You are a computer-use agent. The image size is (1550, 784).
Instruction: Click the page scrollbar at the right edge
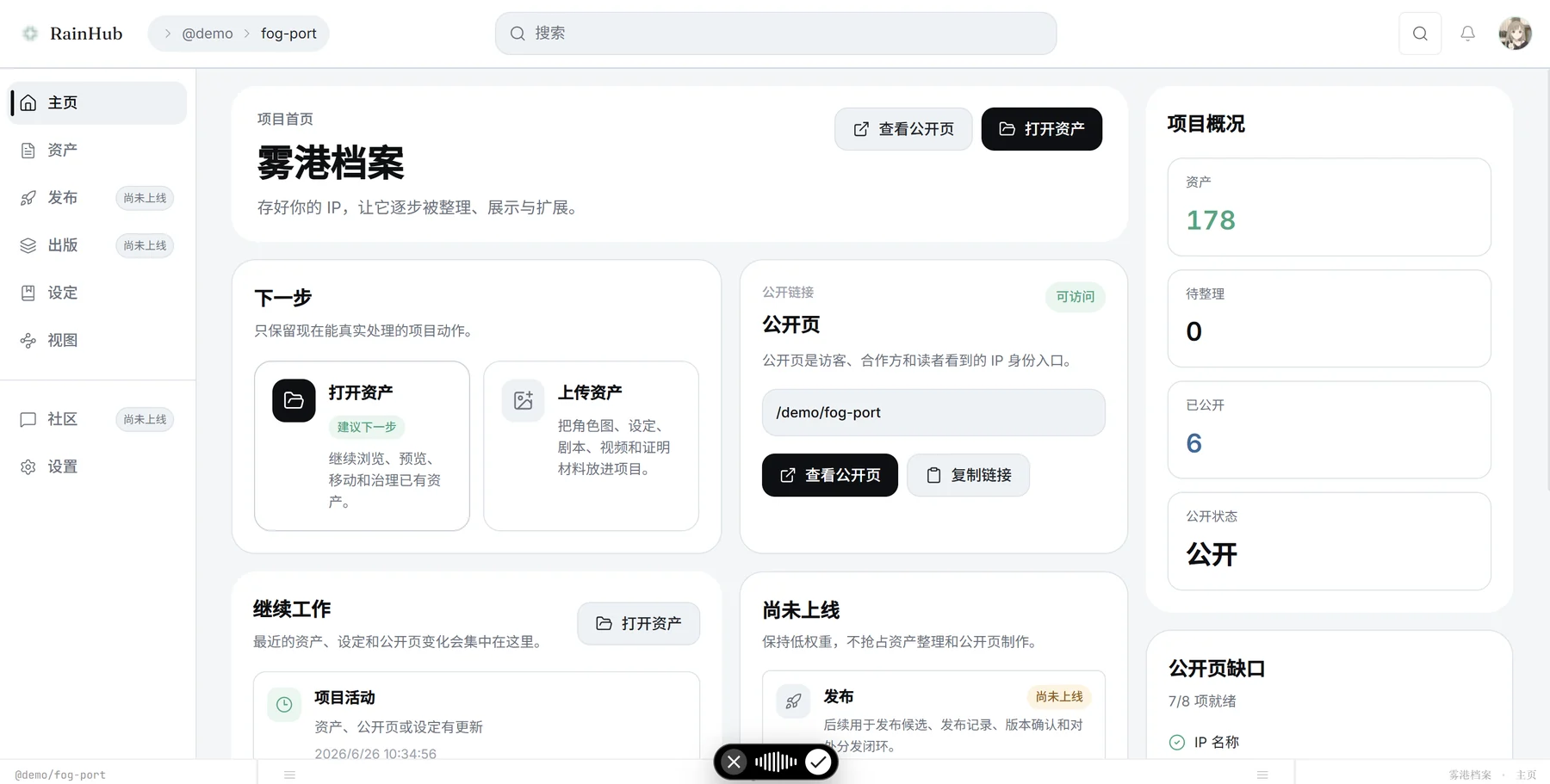click(1547, 280)
